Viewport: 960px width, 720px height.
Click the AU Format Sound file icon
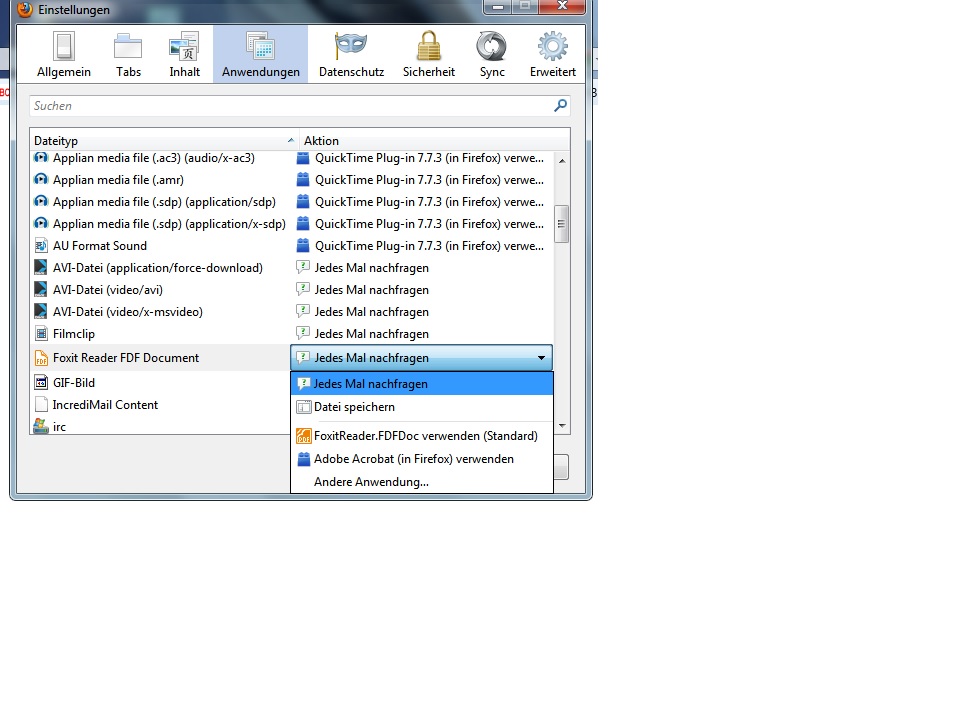pyautogui.click(x=41, y=246)
